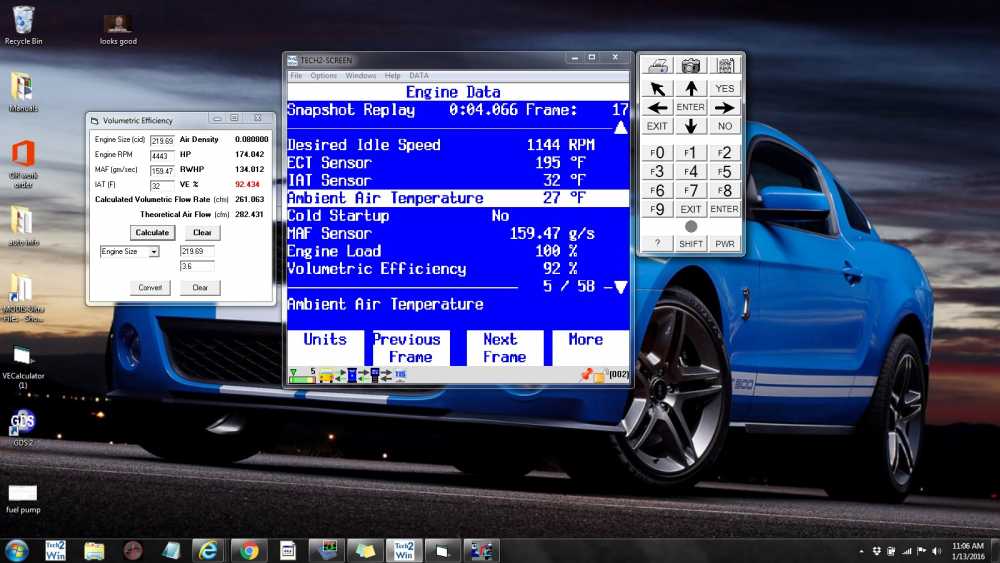
Task: Open the DATA menu in Tech2 window
Action: (x=419, y=76)
